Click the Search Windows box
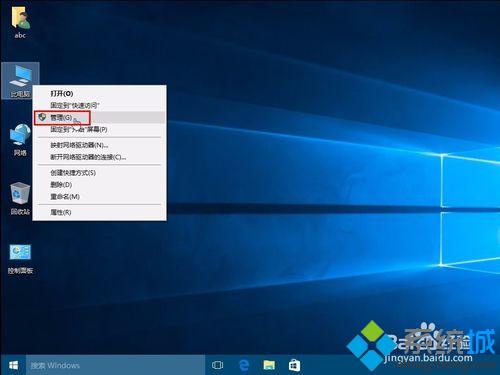 click(x=115, y=365)
